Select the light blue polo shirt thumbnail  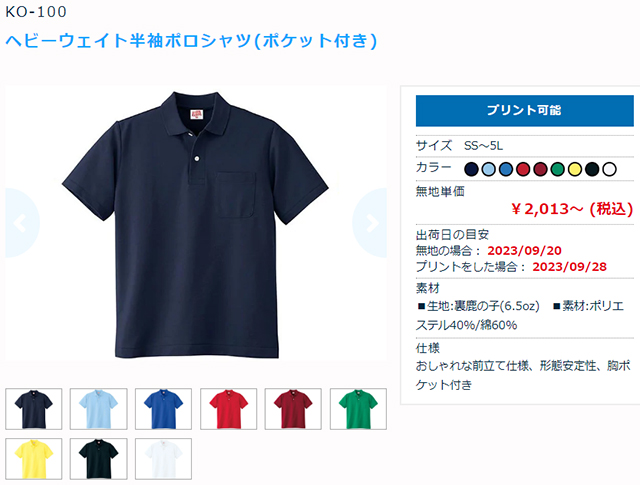pyautogui.click(x=98, y=409)
